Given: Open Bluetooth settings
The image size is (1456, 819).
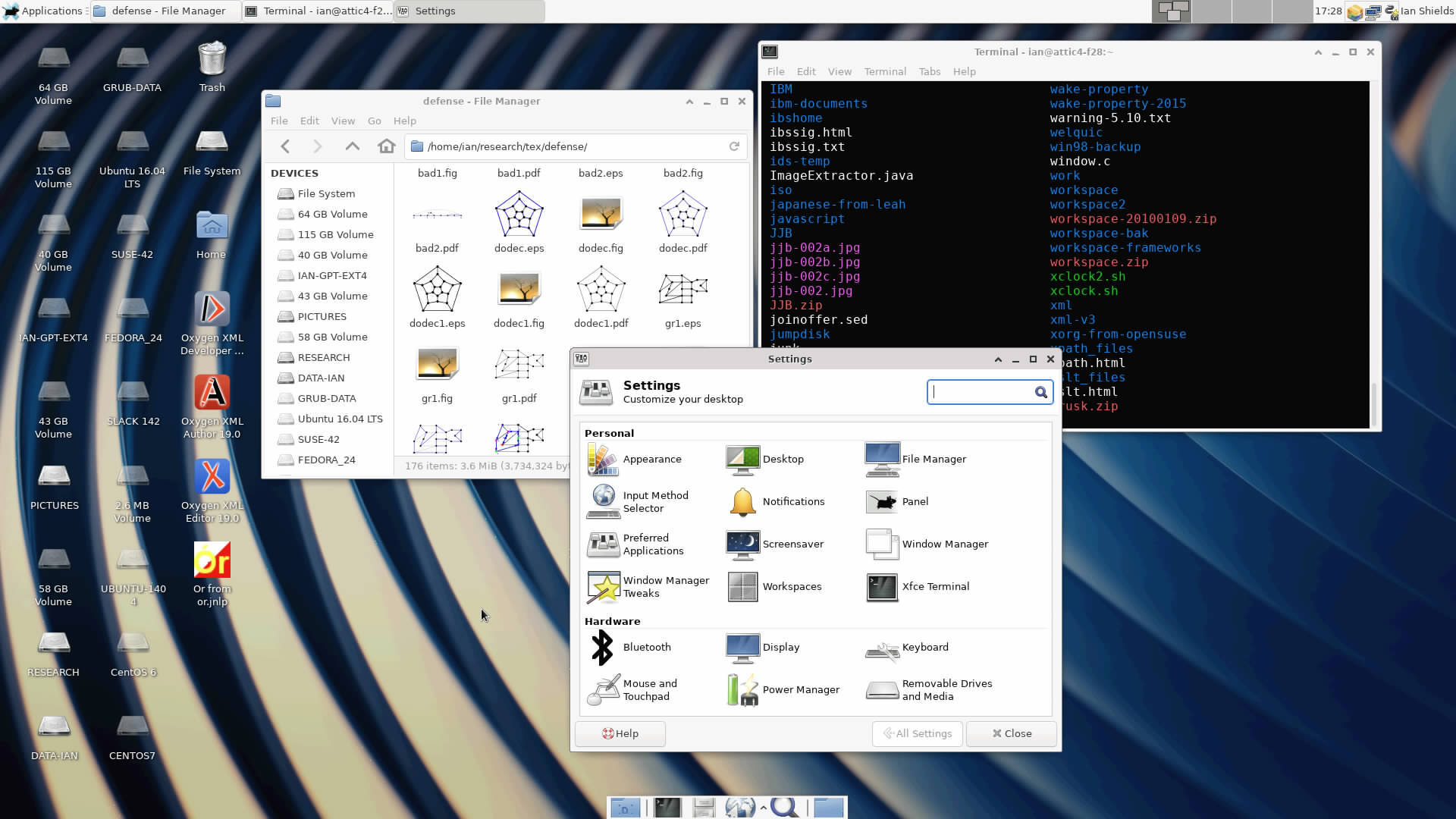Looking at the screenshot, I should [x=601, y=647].
